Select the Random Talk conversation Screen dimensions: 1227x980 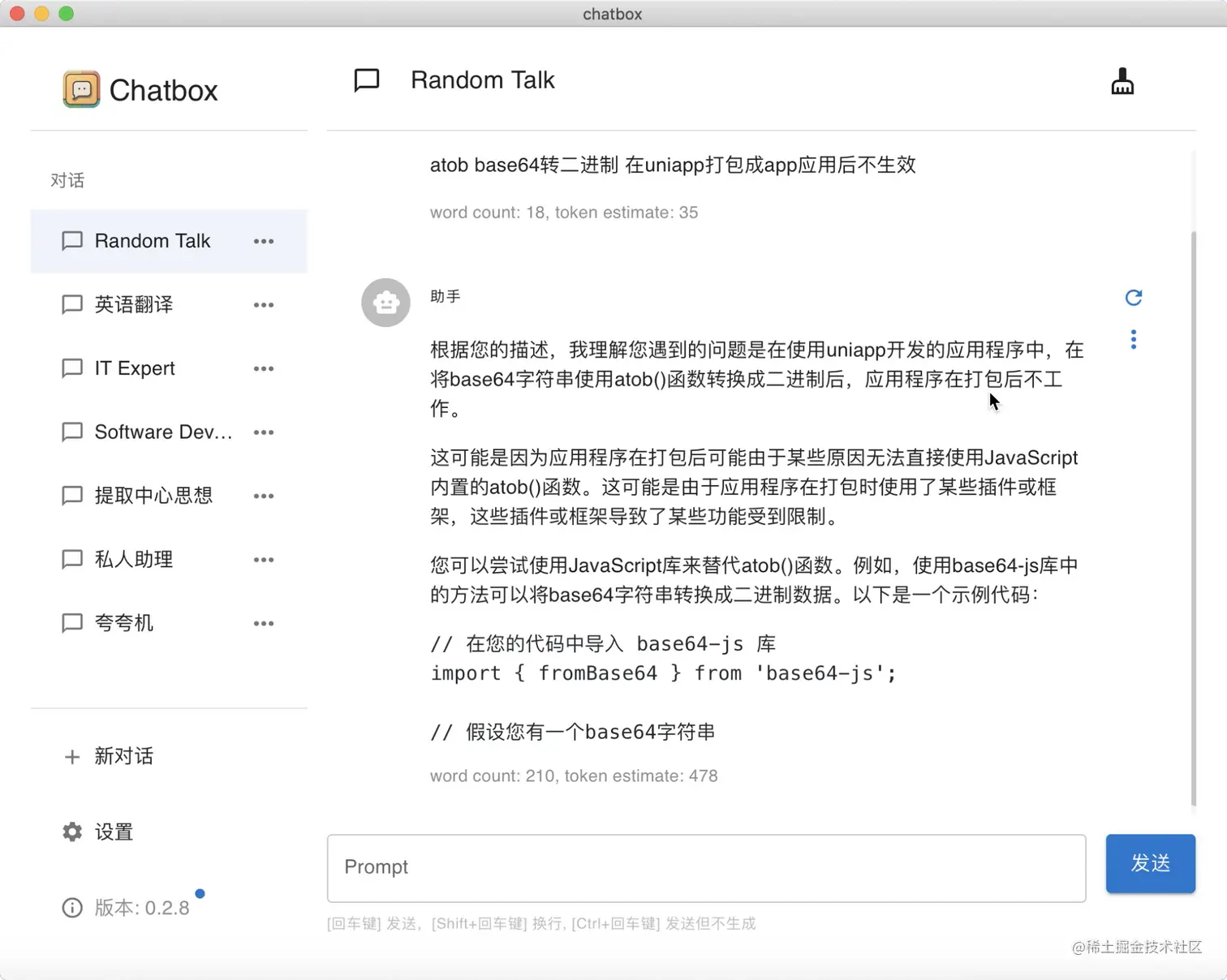[169, 241]
